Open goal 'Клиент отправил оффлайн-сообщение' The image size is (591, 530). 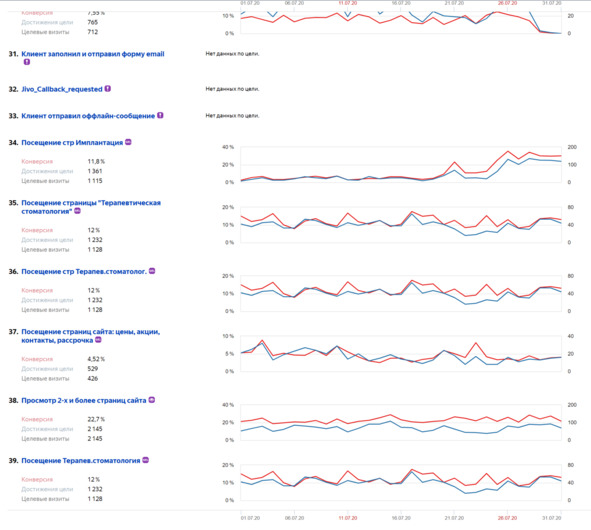click(x=88, y=116)
